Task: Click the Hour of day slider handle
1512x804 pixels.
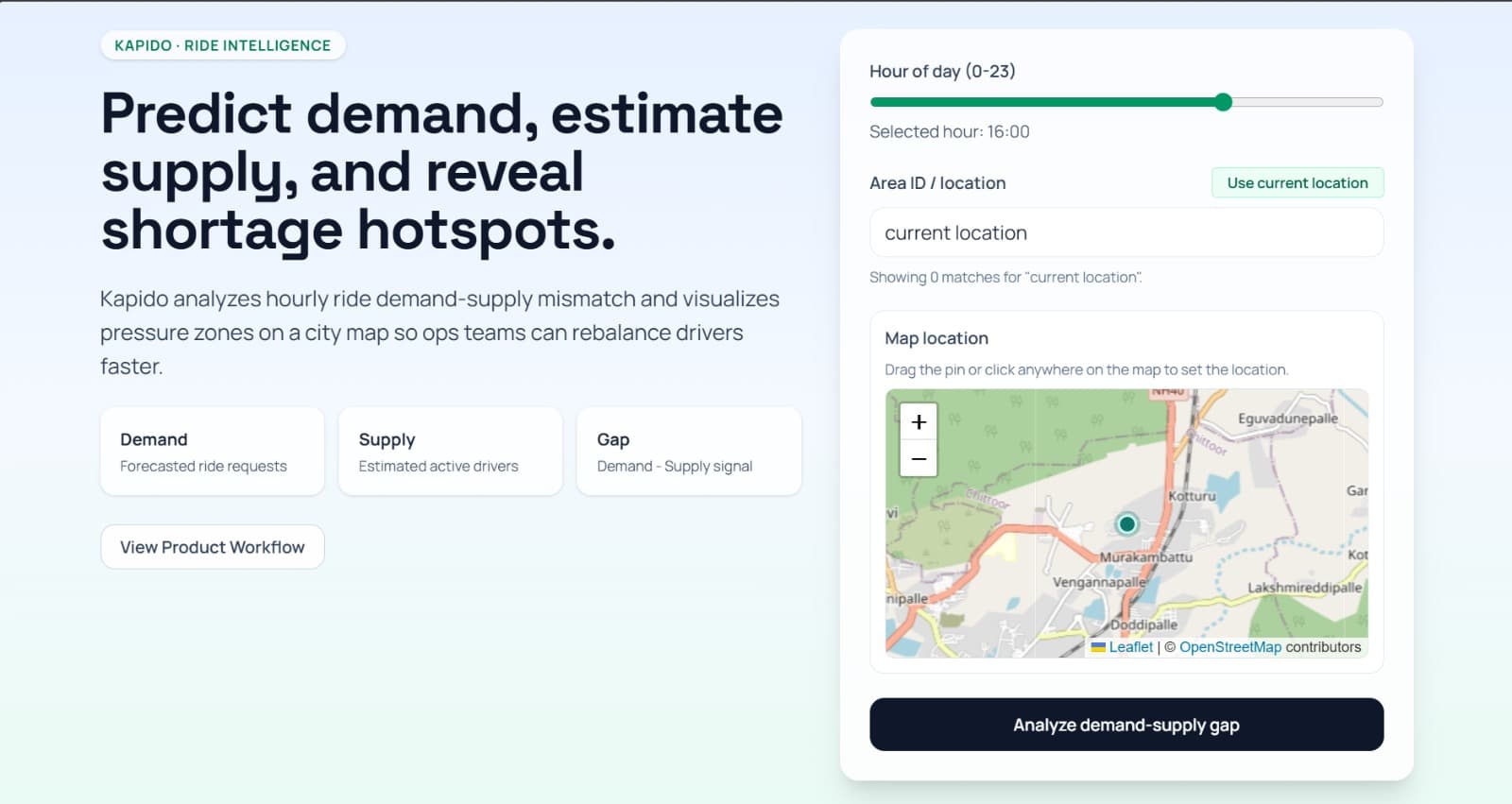Action: point(1223,102)
